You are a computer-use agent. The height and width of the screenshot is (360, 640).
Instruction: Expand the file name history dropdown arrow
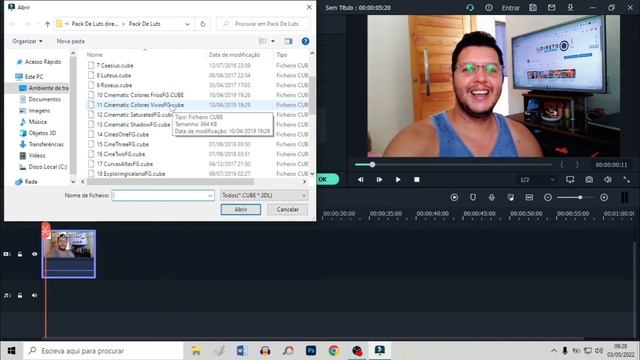point(210,196)
